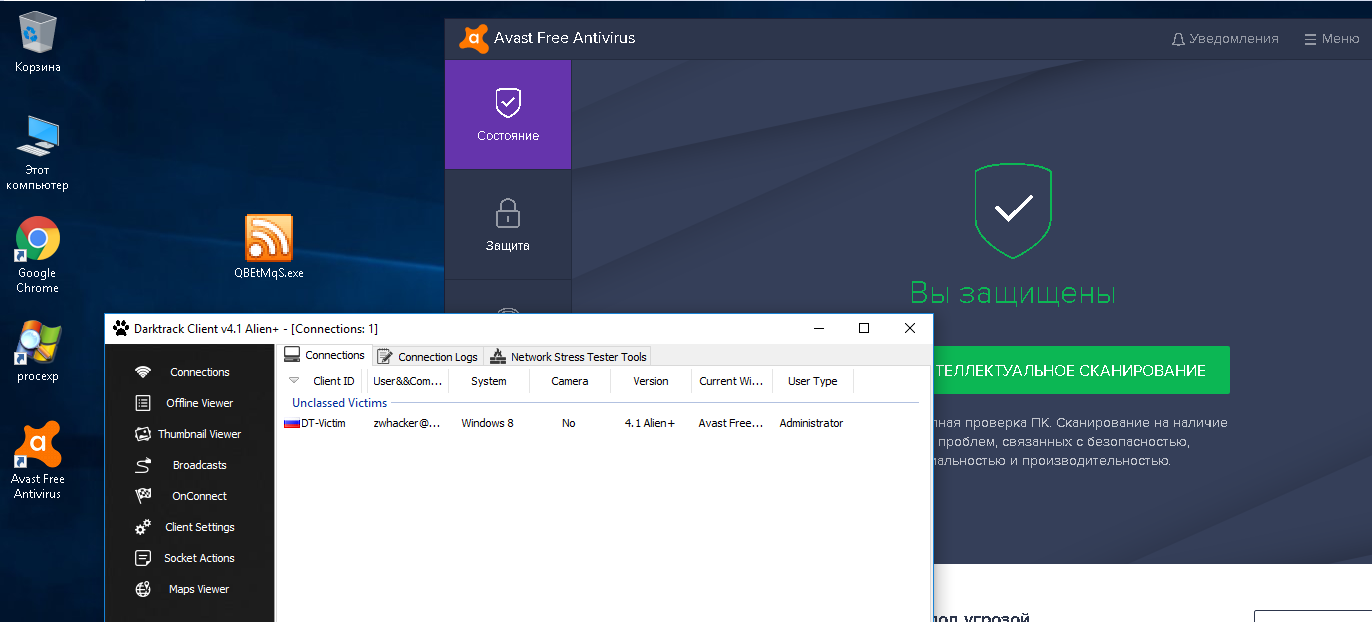Click the Maps Viewer globe icon
This screenshot has width=1372, height=622.
143,589
